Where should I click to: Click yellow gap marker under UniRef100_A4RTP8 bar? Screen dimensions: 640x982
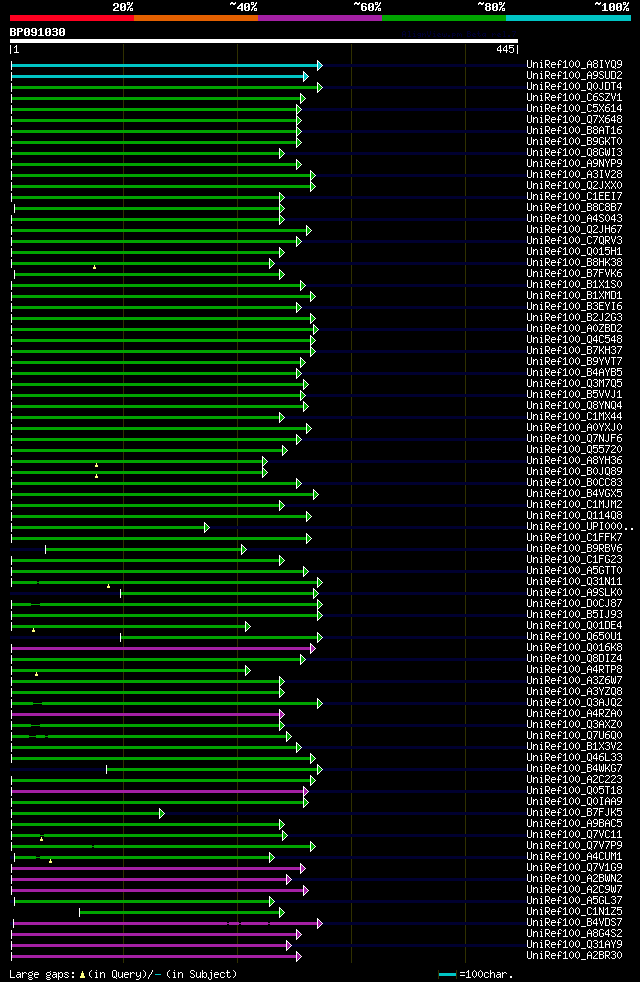(37, 674)
